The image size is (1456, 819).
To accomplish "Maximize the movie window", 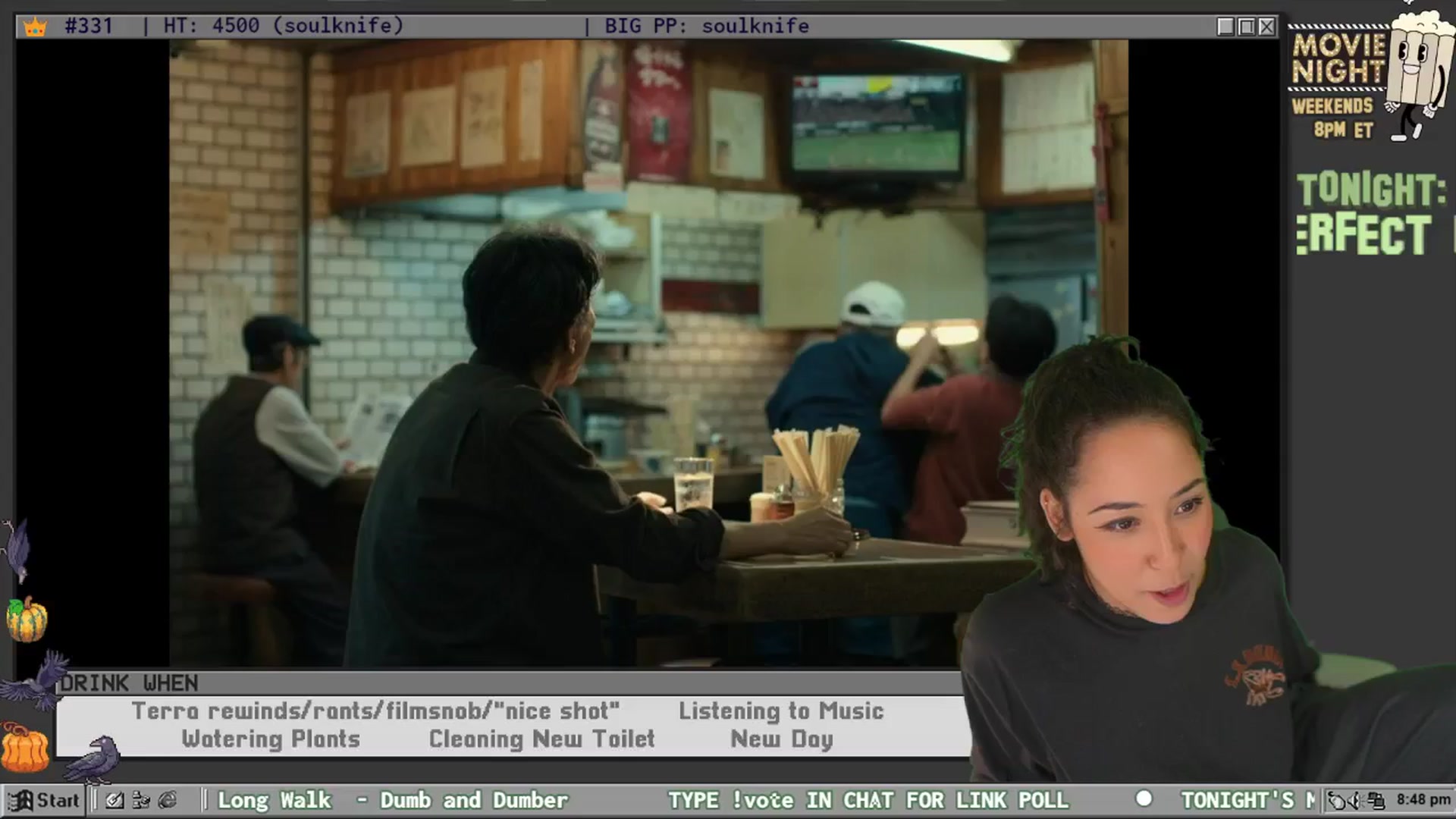I will (x=1246, y=27).
